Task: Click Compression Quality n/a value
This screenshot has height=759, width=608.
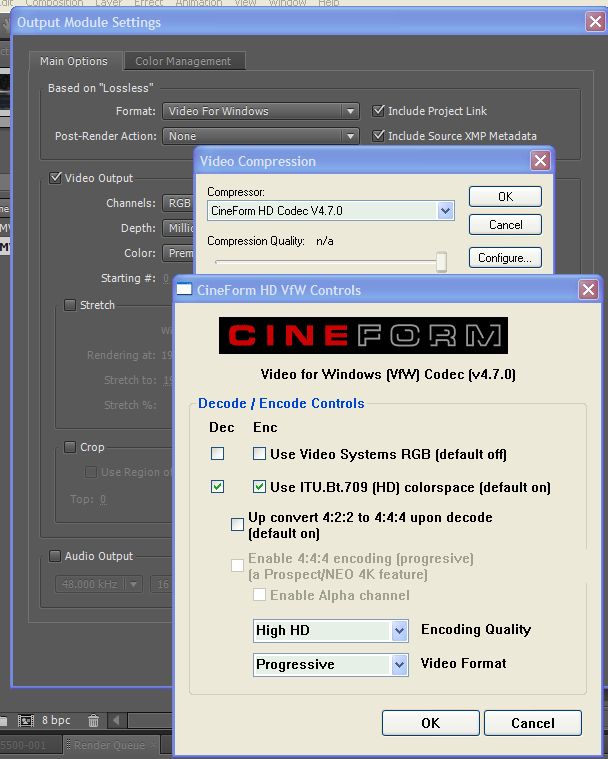Action: pos(325,241)
